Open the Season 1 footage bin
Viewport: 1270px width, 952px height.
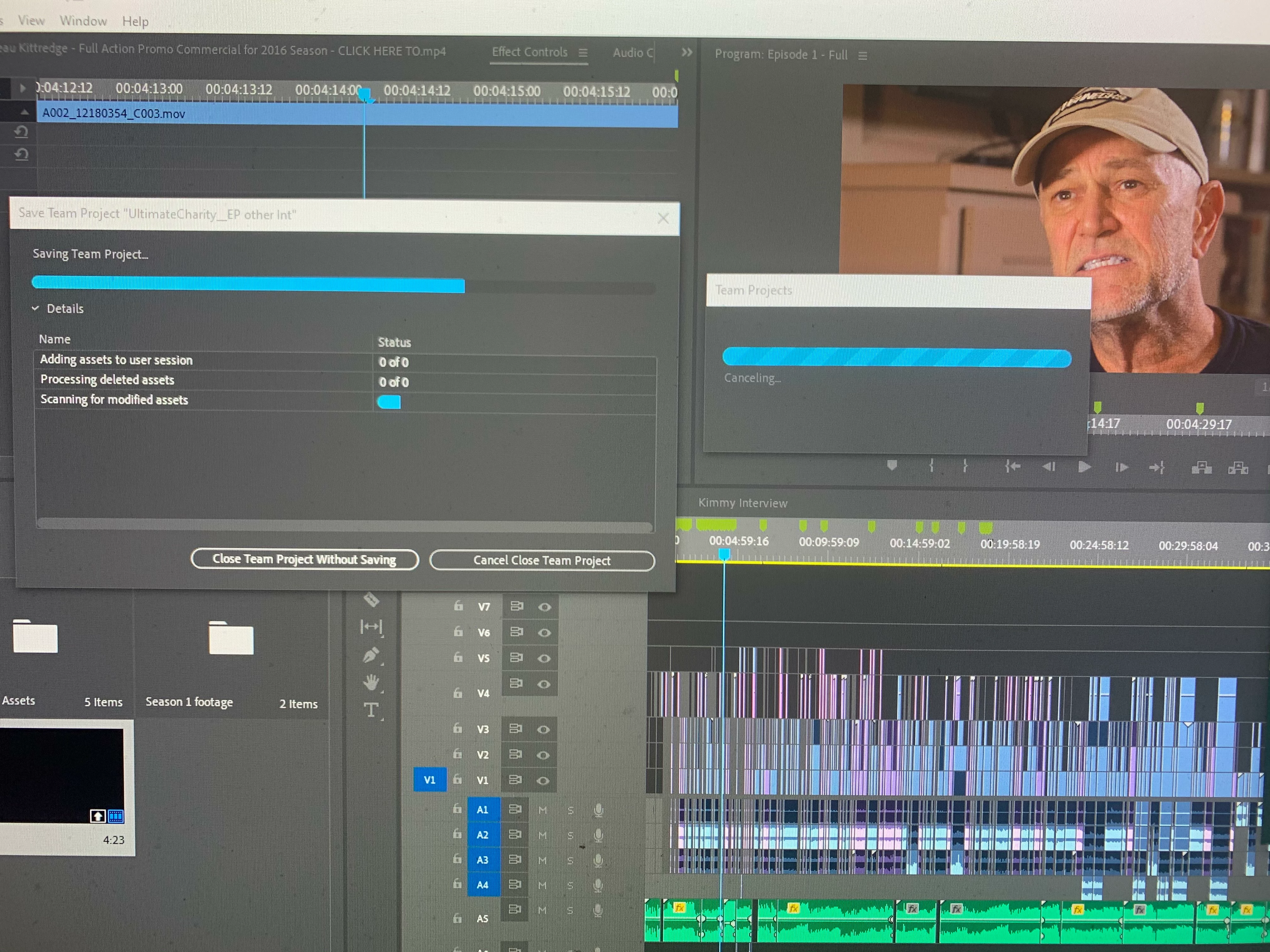[x=231, y=639]
